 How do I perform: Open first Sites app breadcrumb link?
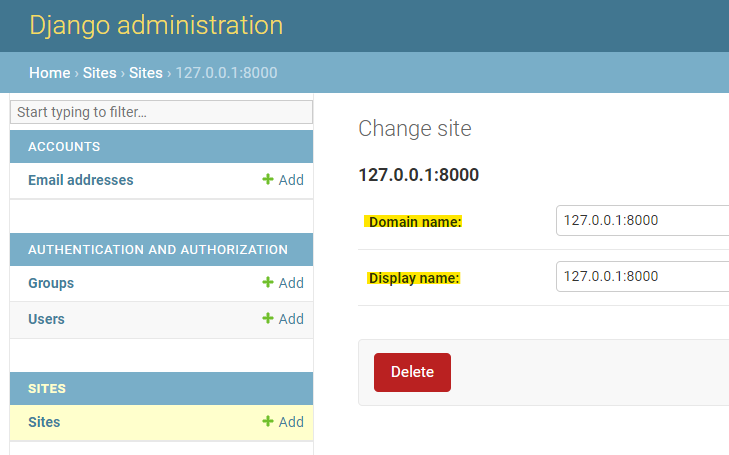[99, 73]
